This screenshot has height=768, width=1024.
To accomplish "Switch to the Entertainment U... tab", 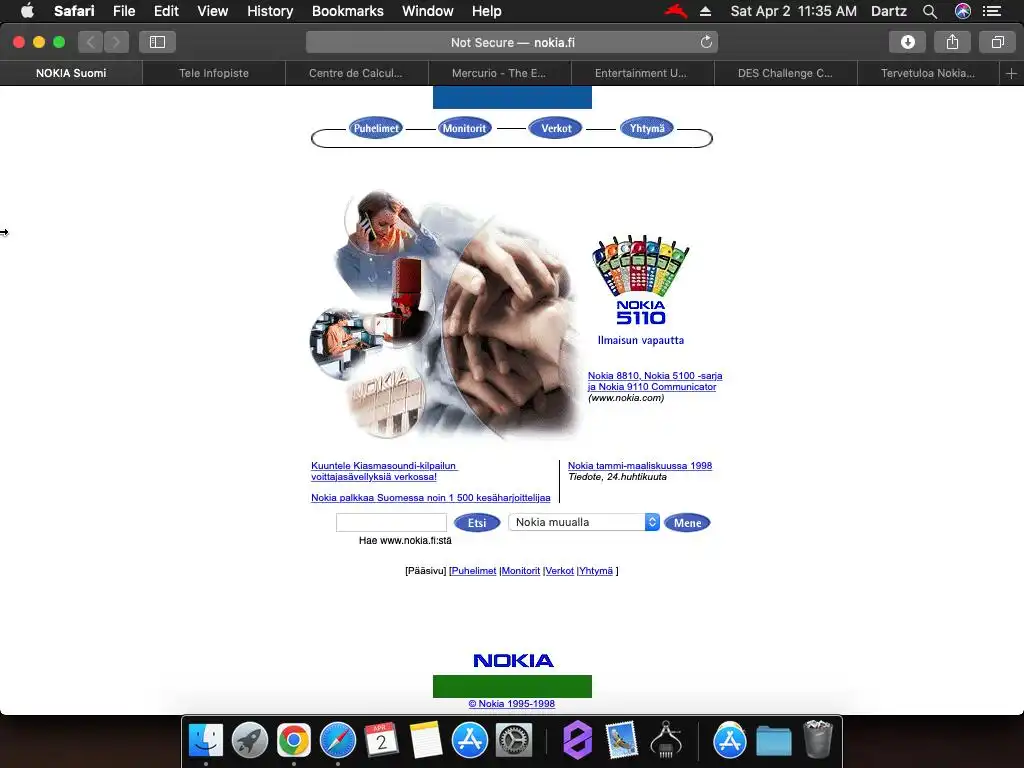I will point(641,73).
